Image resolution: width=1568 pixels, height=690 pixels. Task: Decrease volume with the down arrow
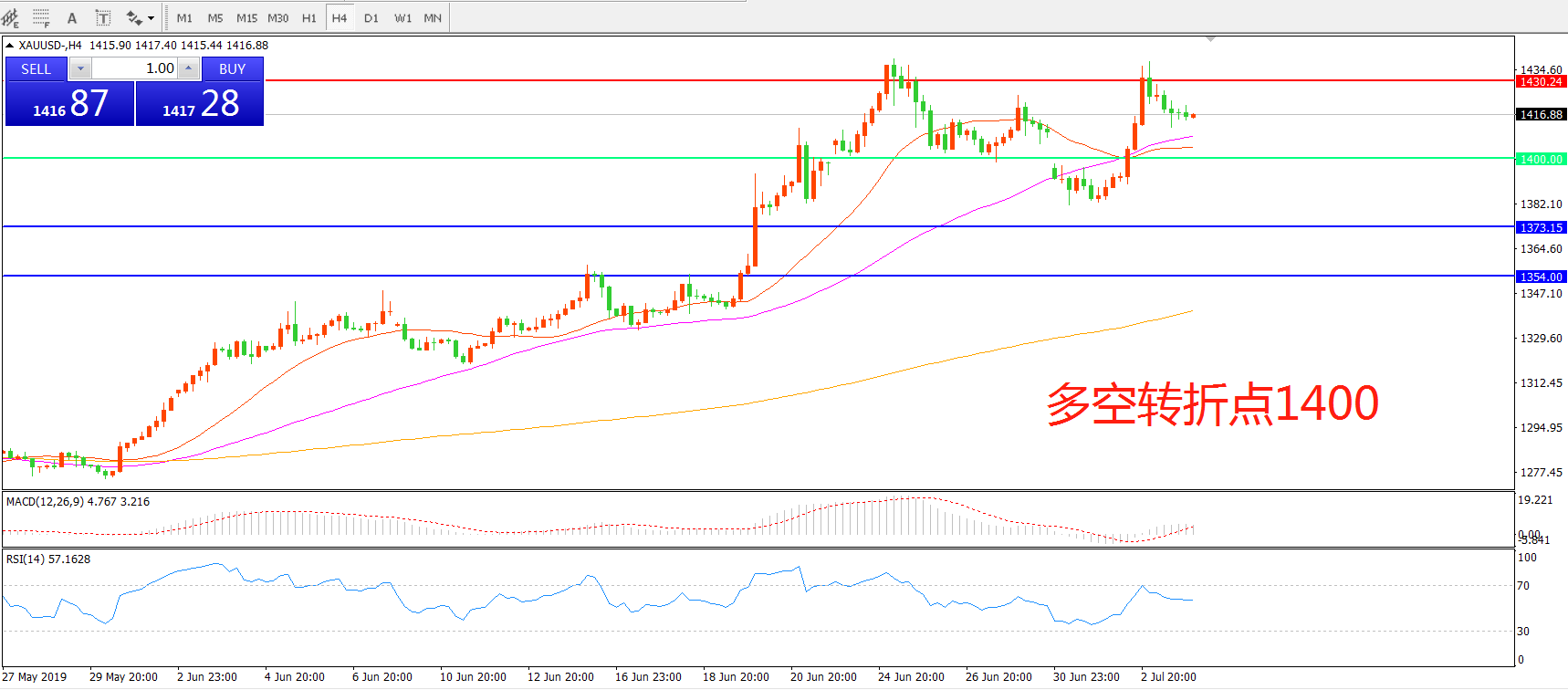coord(80,68)
